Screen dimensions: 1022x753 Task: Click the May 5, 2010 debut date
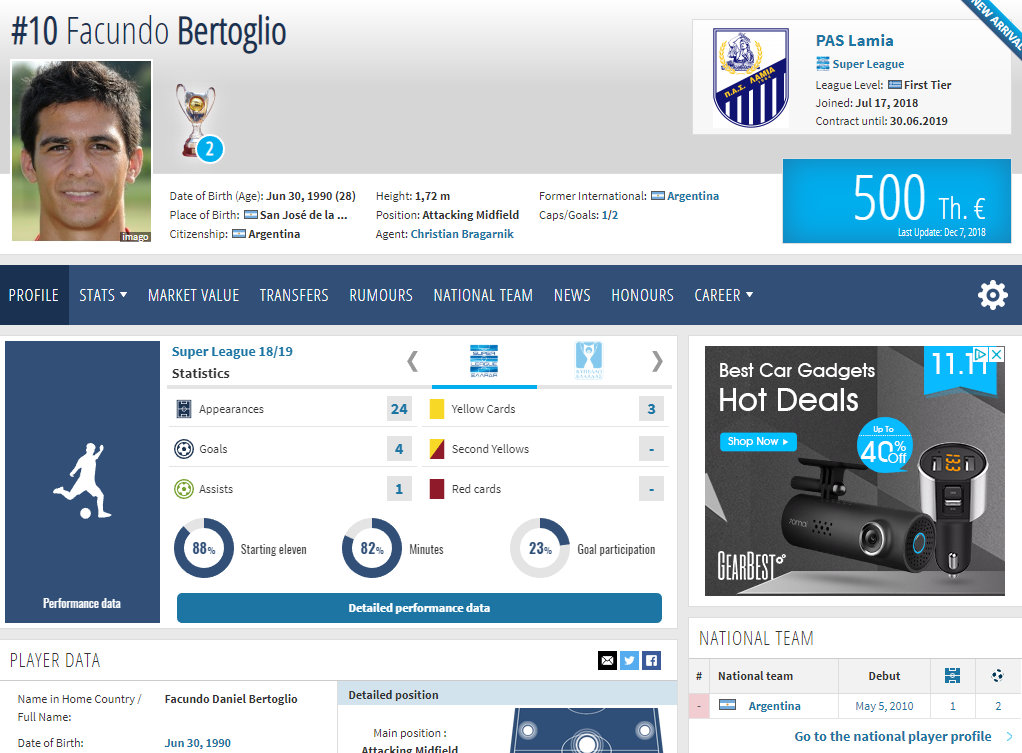[884, 706]
